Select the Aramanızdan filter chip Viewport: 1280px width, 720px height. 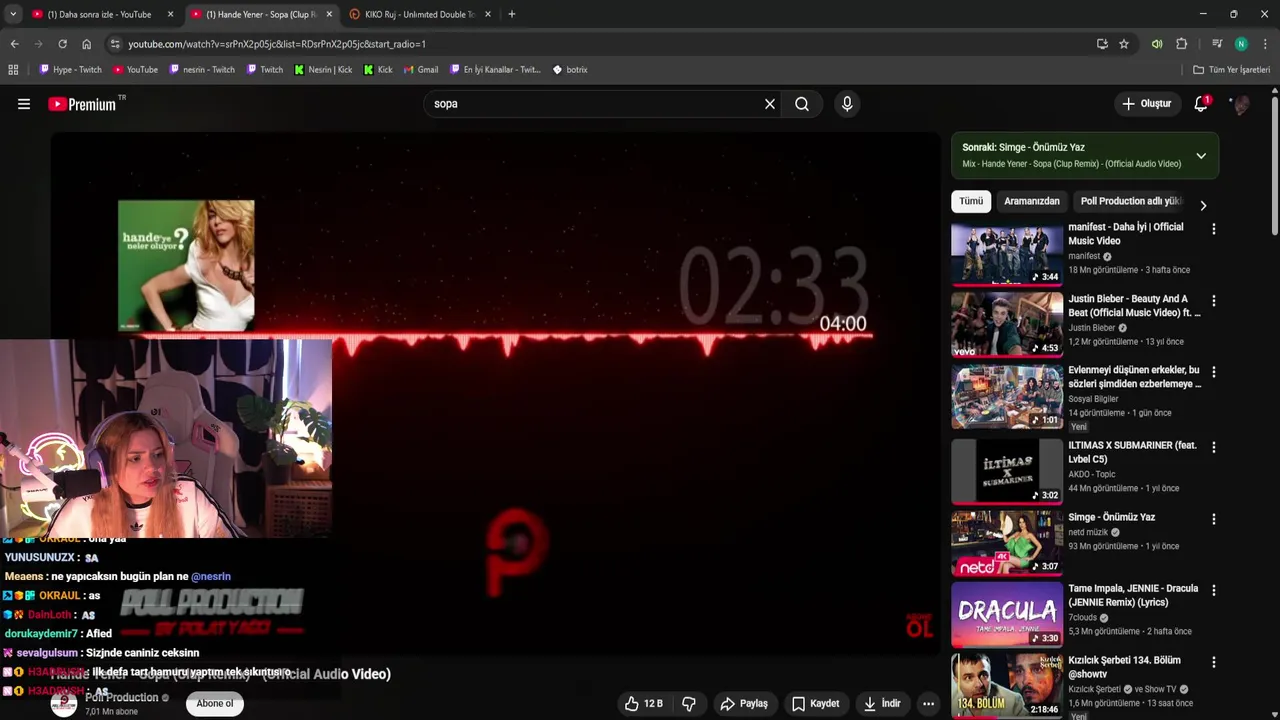tap(1031, 201)
